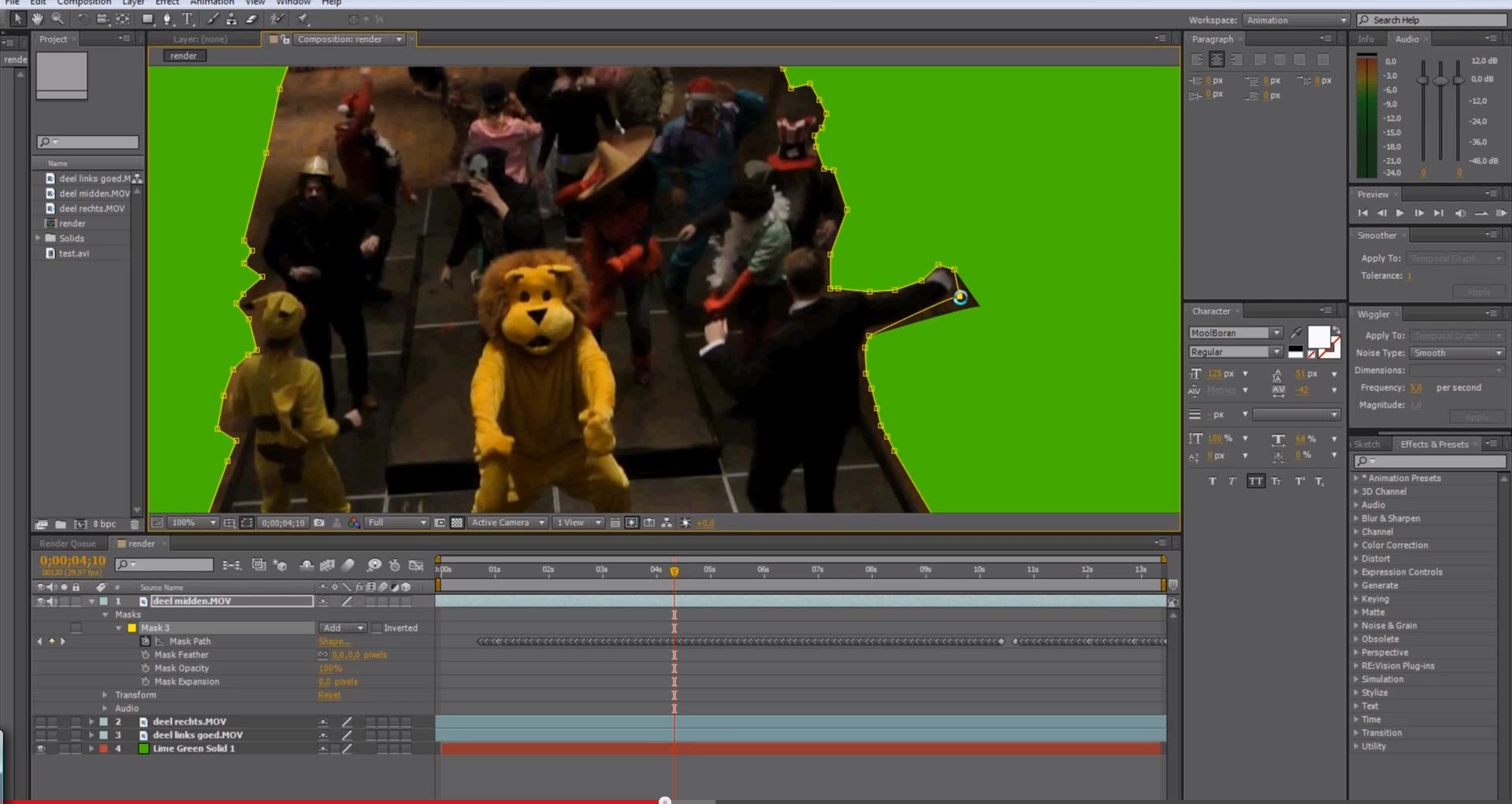This screenshot has height=804, width=1512.
Task: Select the Clone Stamp tool
Action: 231,19
